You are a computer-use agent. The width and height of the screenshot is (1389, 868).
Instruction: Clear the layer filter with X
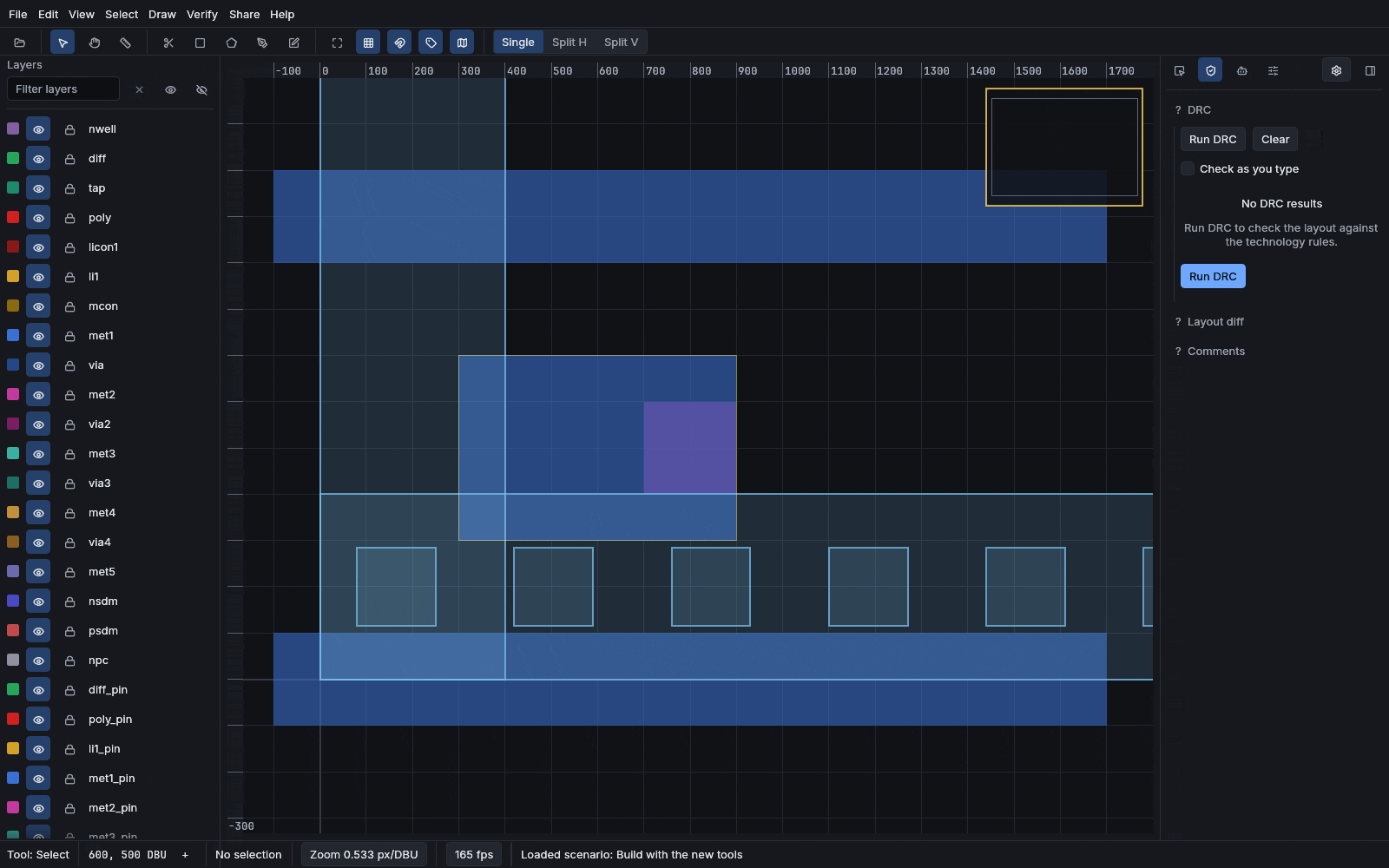pyautogui.click(x=139, y=89)
